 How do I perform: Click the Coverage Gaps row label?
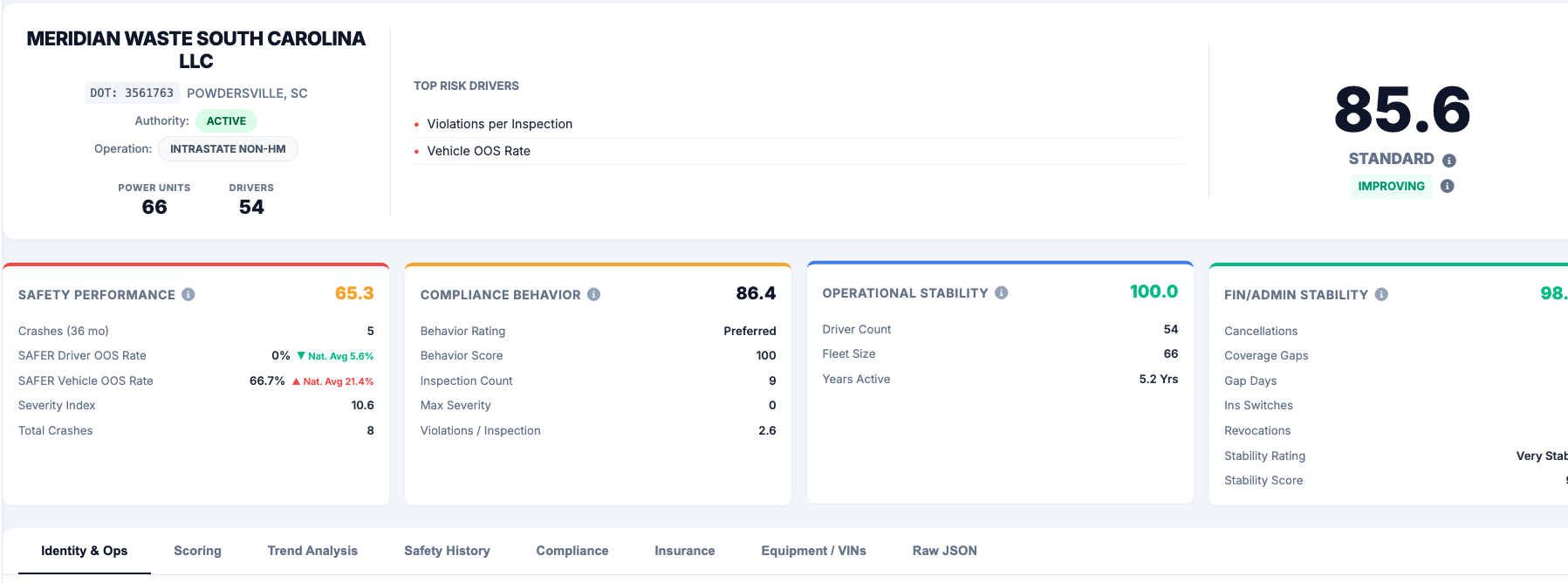(x=1266, y=355)
